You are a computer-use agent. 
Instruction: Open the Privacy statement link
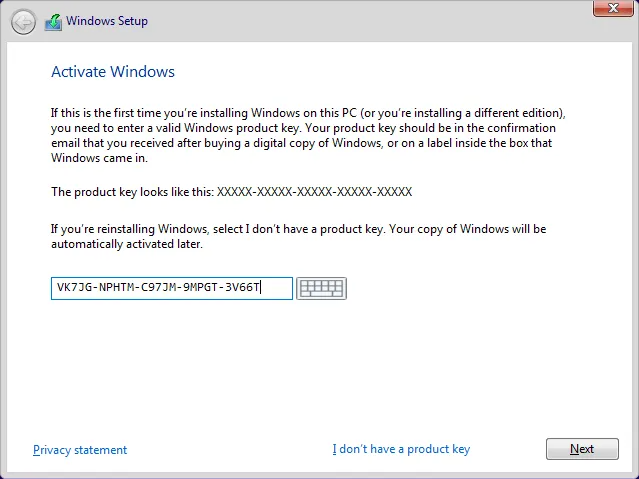click(80, 450)
